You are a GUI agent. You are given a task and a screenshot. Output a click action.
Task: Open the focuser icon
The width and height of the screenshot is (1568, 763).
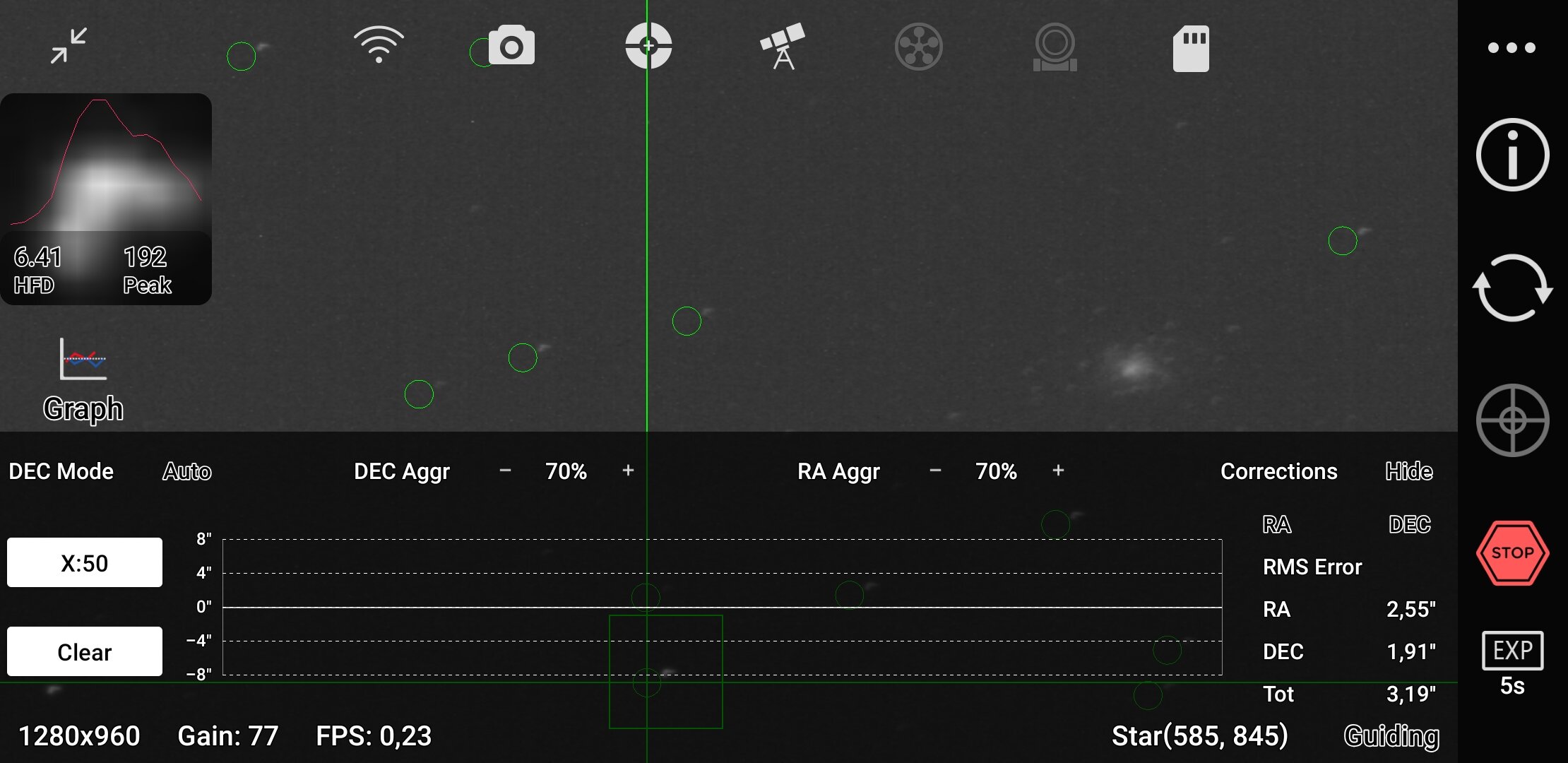[x=1055, y=47]
